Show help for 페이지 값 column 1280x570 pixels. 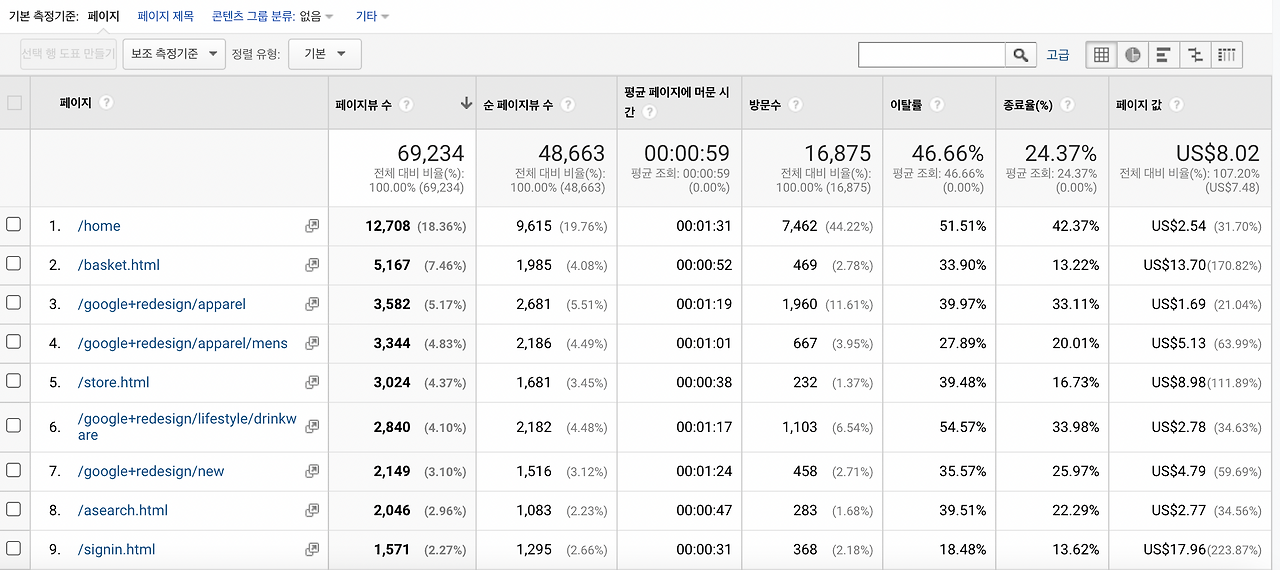pos(1176,104)
